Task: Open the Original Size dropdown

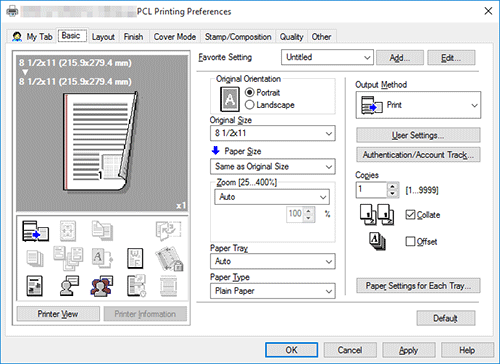Action: (273, 133)
